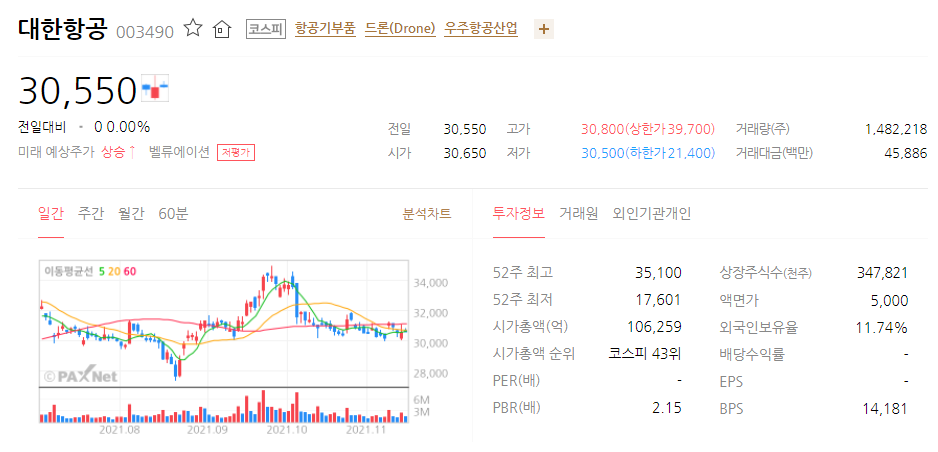Switch to the 주간 chart tab

pos(90,213)
